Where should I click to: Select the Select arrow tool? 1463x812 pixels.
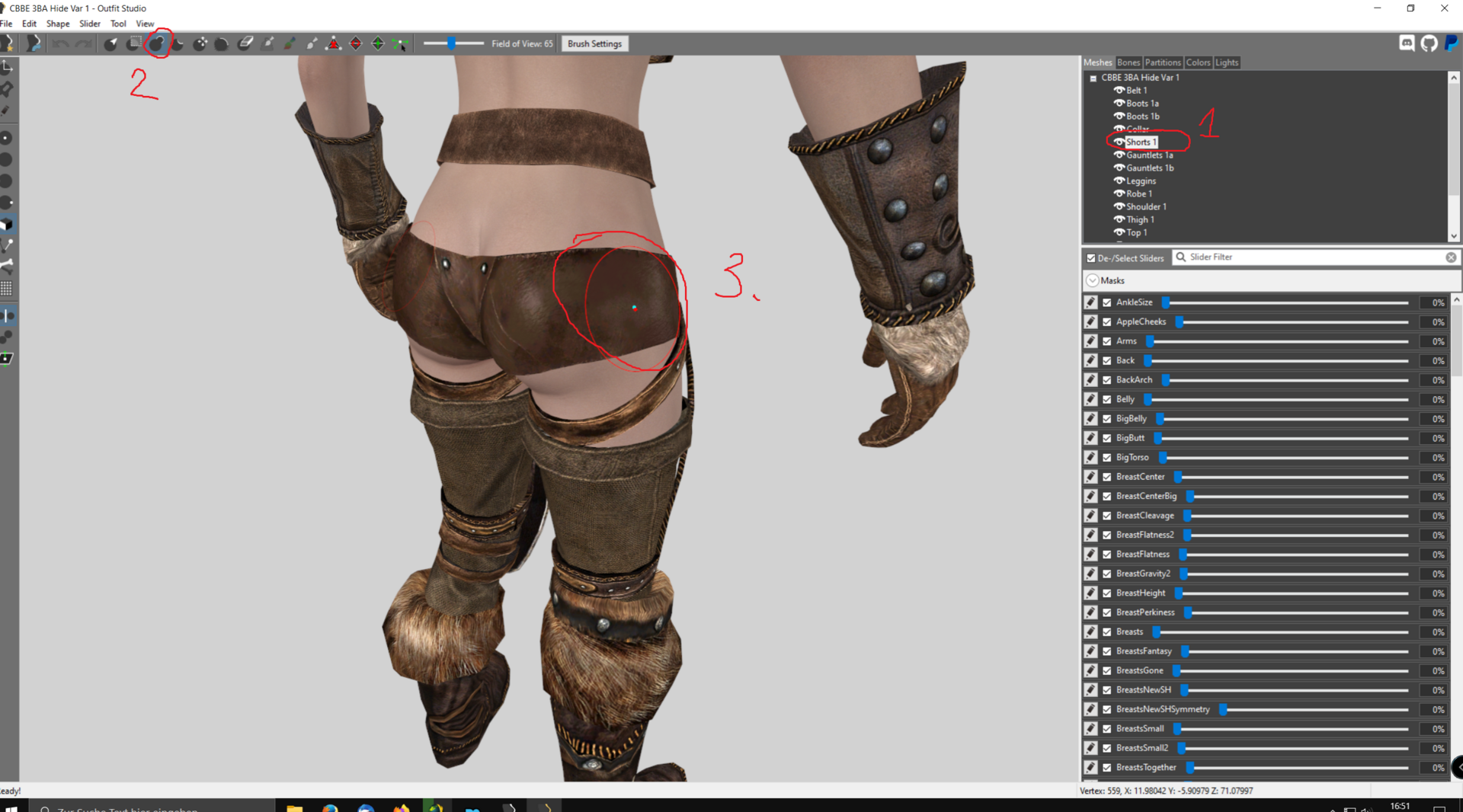coord(111,43)
